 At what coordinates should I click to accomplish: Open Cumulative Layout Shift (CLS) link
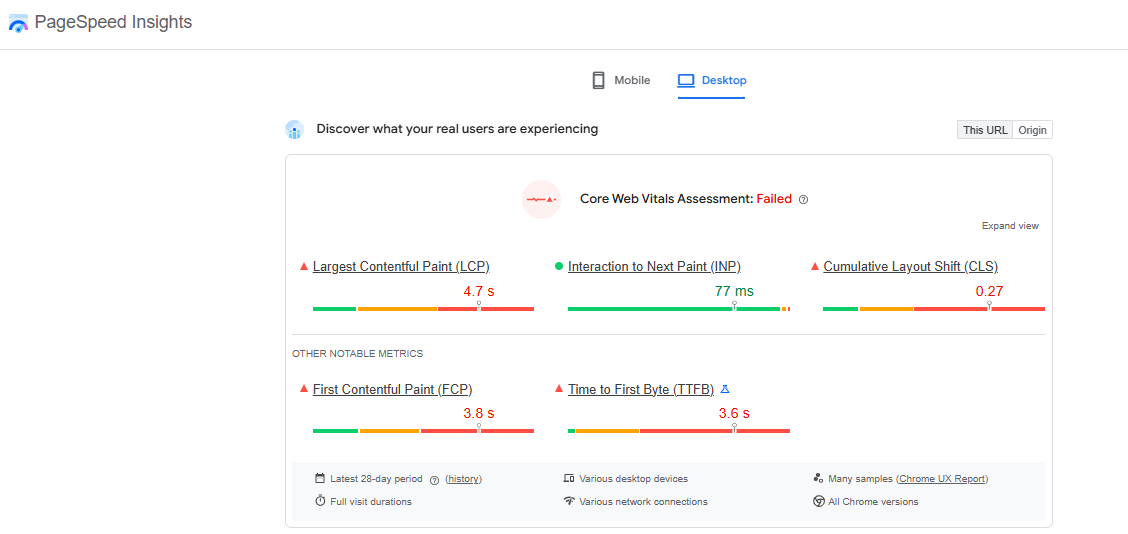(910, 266)
